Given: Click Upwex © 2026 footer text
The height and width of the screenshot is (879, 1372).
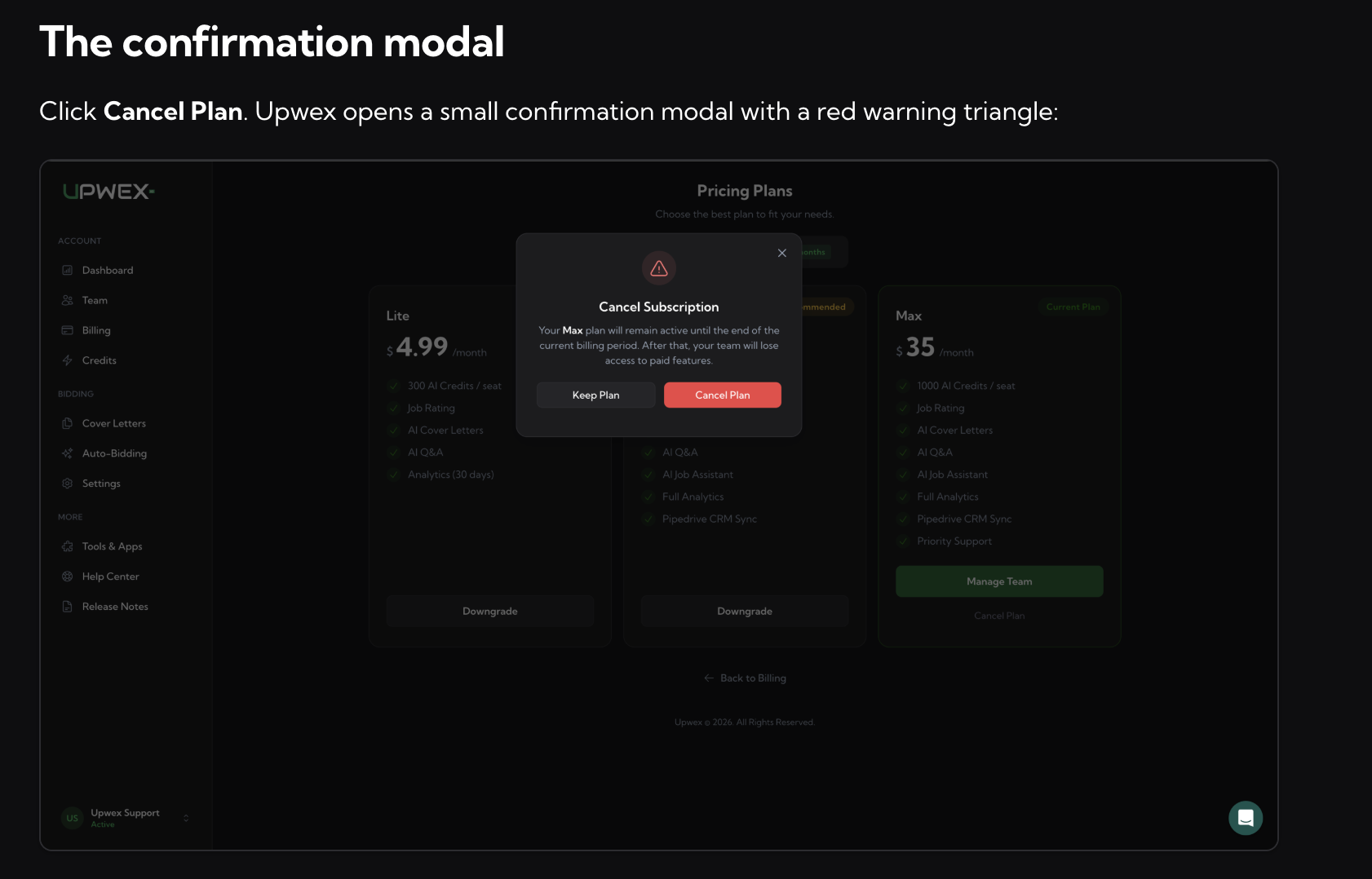Looking at the screenshot, I should point(745,722).
